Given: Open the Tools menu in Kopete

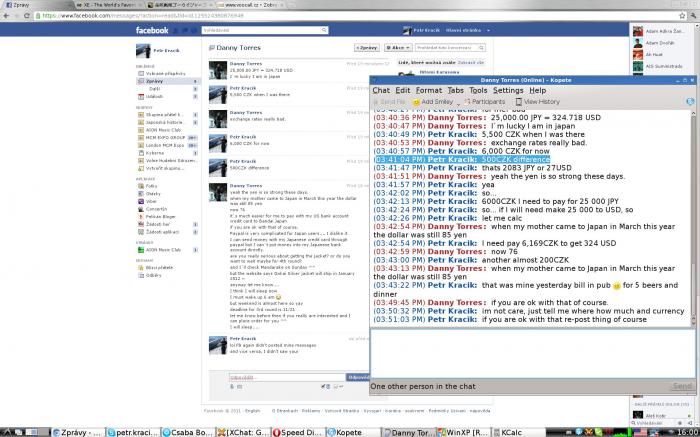Looking at the screenshot, I should [x=478, y=90].
